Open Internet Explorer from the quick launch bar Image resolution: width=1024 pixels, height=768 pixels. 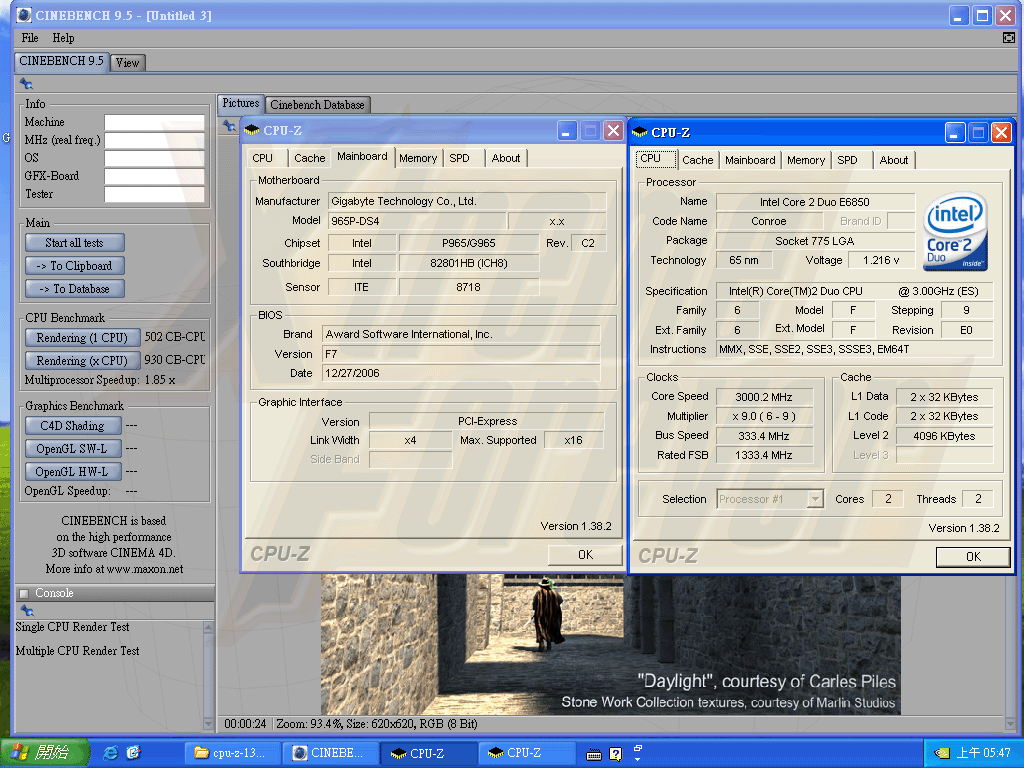(111, 752)
